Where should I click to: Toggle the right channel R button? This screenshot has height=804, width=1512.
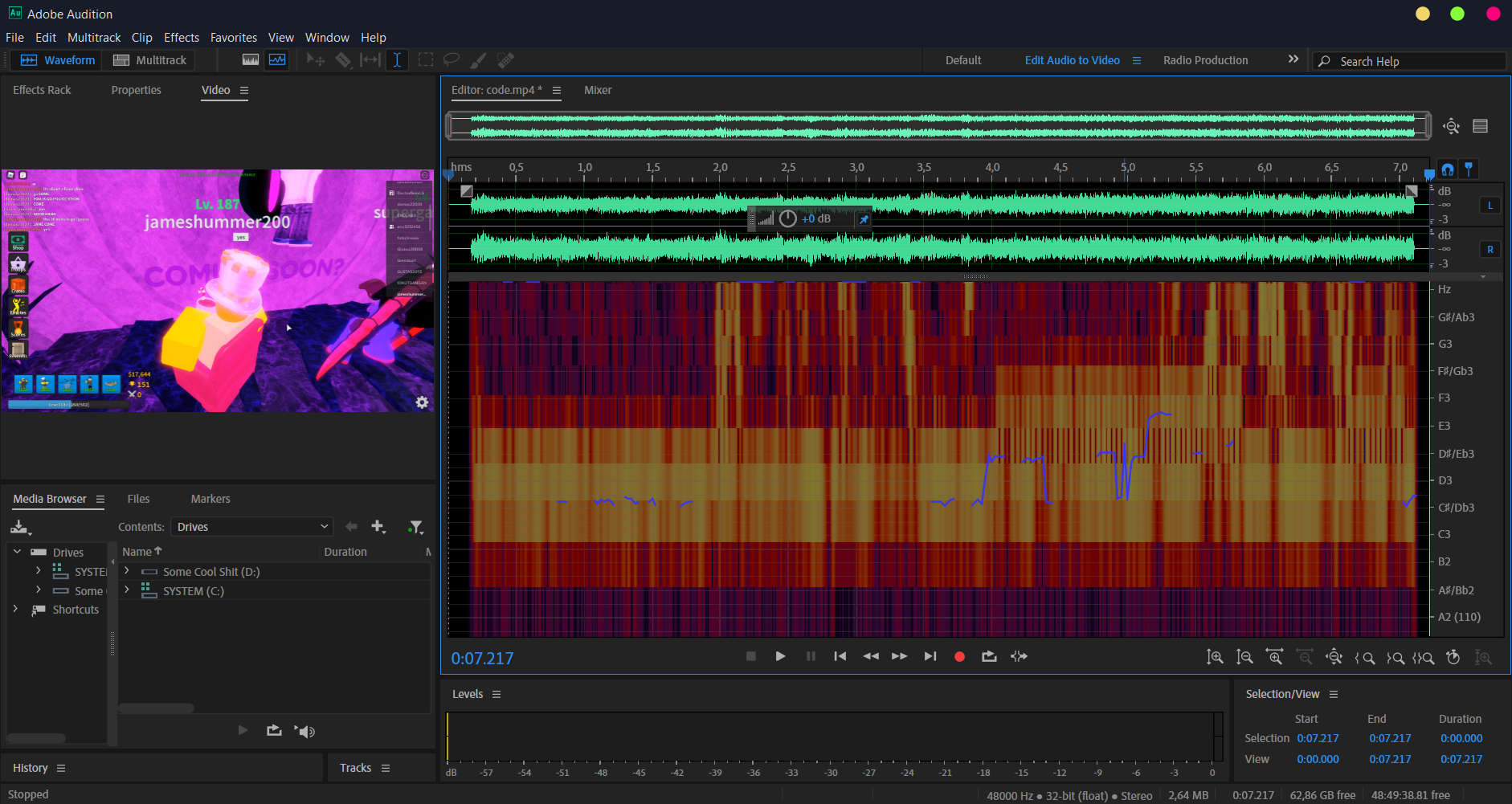click(1490, 250)
